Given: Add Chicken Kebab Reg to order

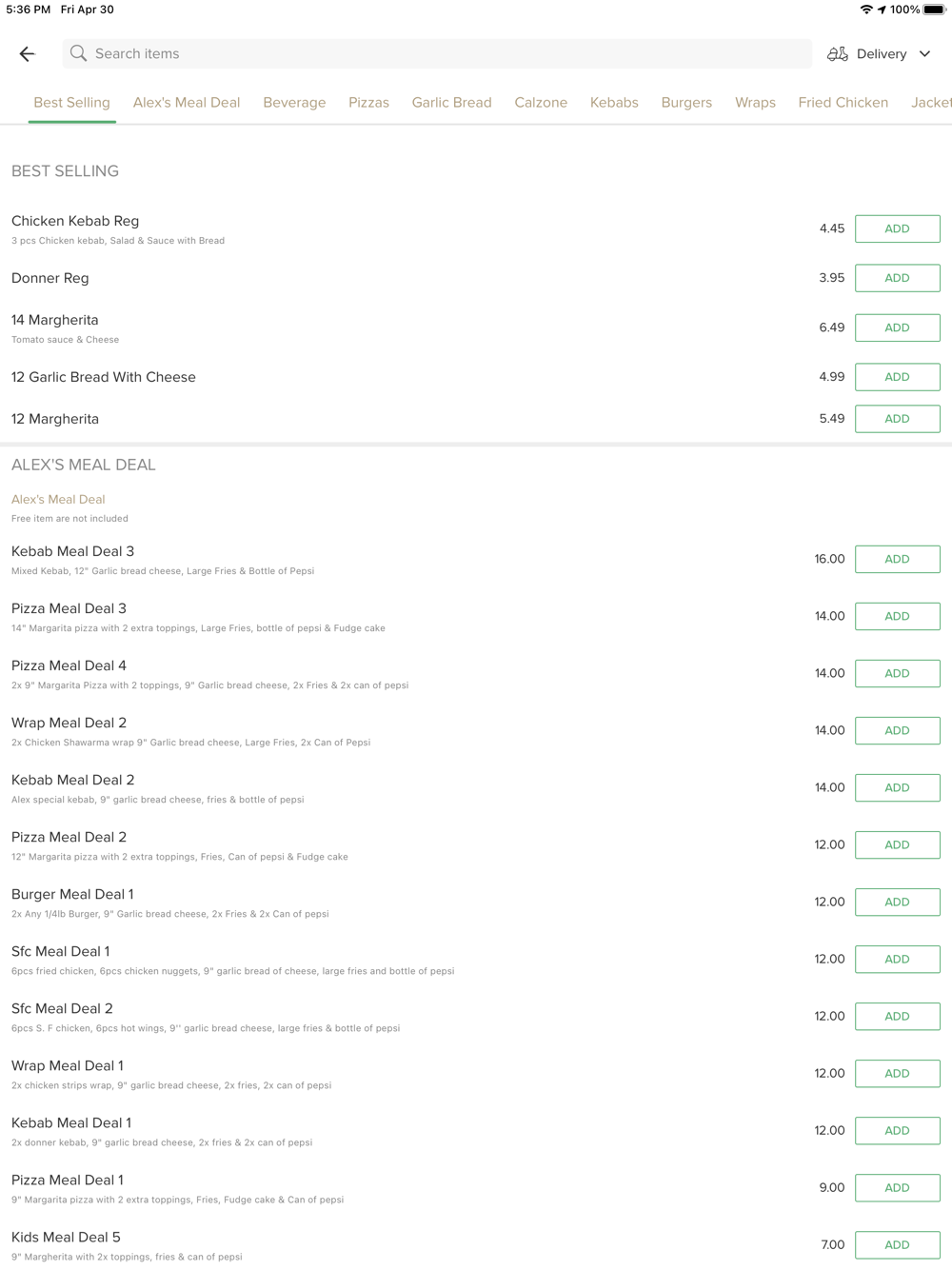Looking at the screenshot, I should coord(897,228).
